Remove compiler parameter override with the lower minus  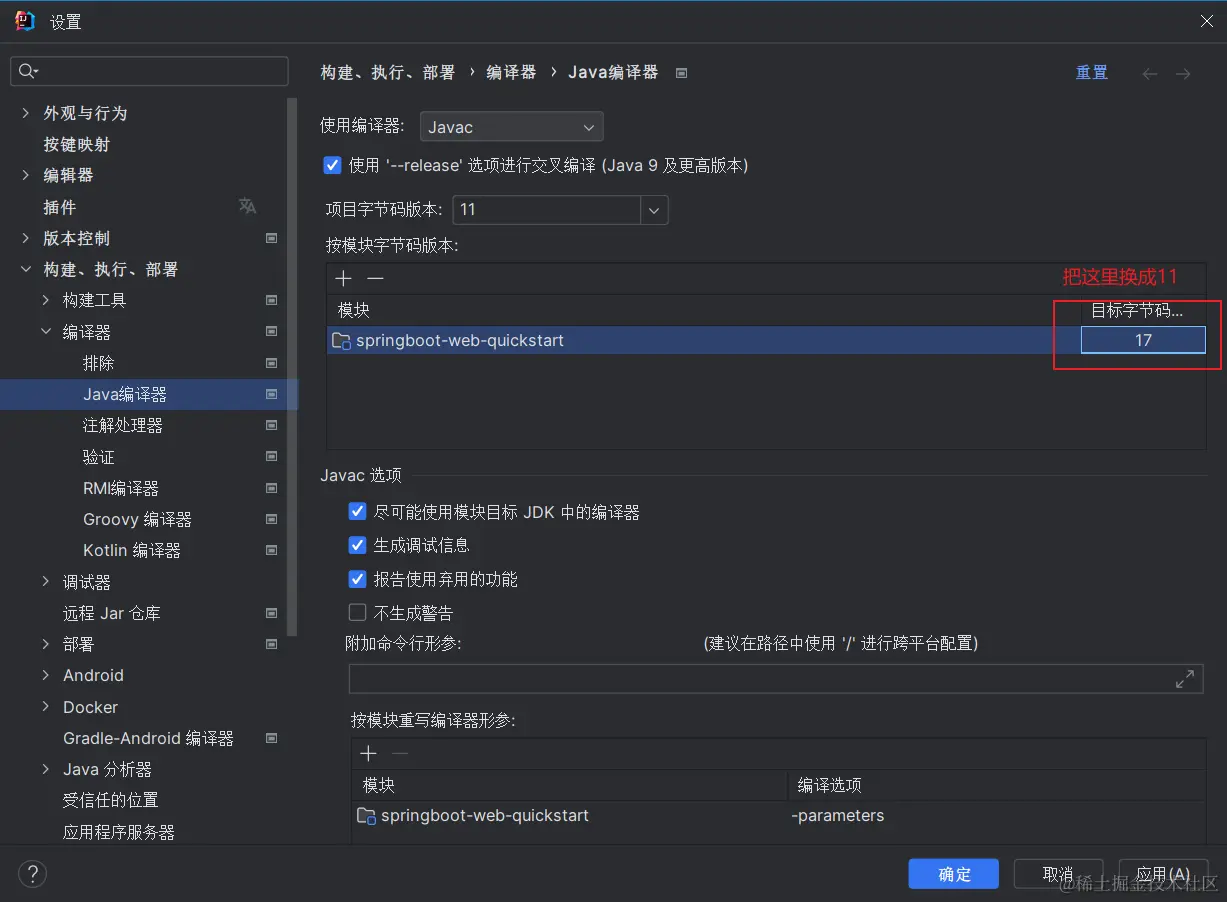click(x=400, y=753)
